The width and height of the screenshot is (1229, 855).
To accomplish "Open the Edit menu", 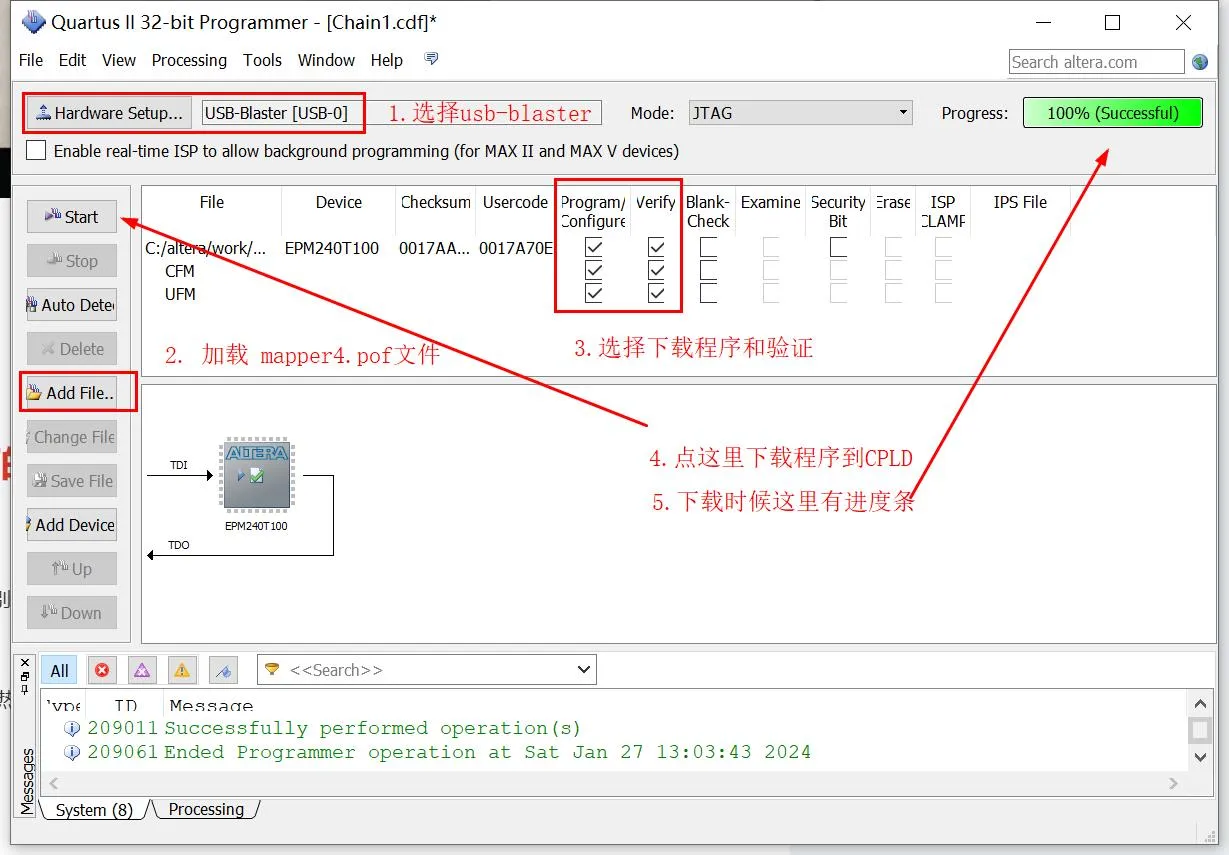I will click(x=72, y=60).
